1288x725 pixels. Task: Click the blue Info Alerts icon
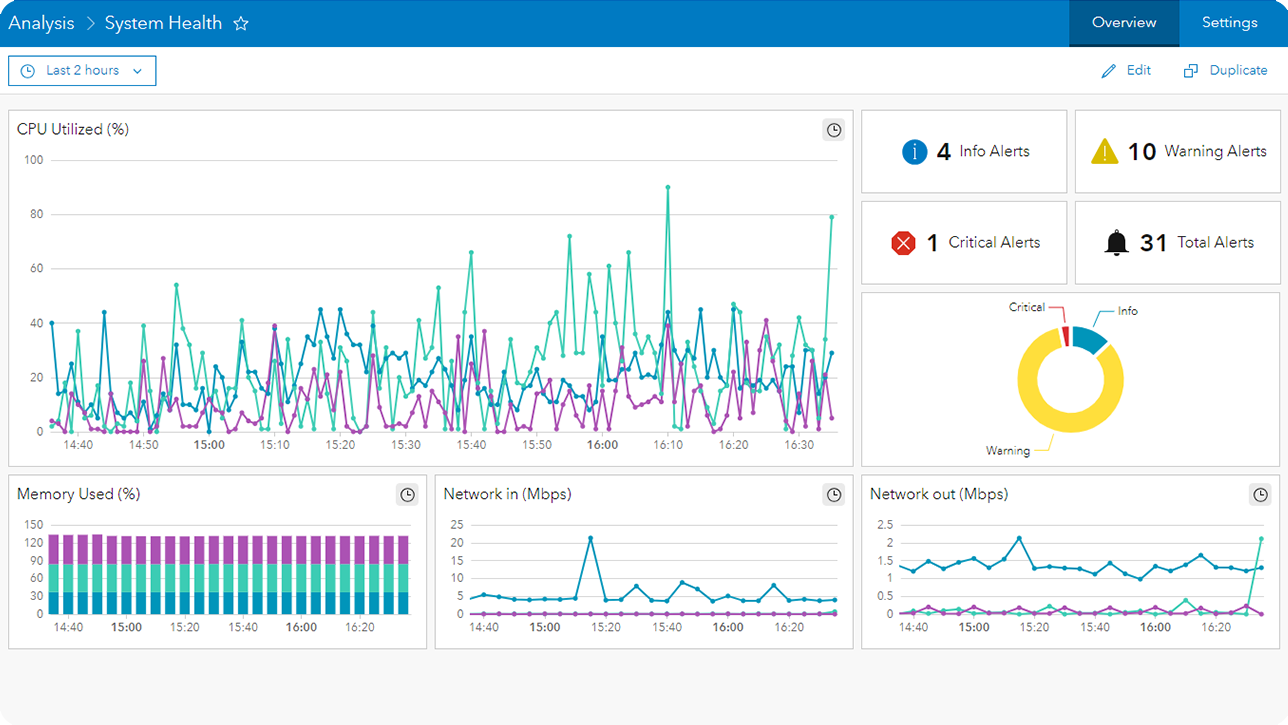pyautogui.click(x=915, y=152)
